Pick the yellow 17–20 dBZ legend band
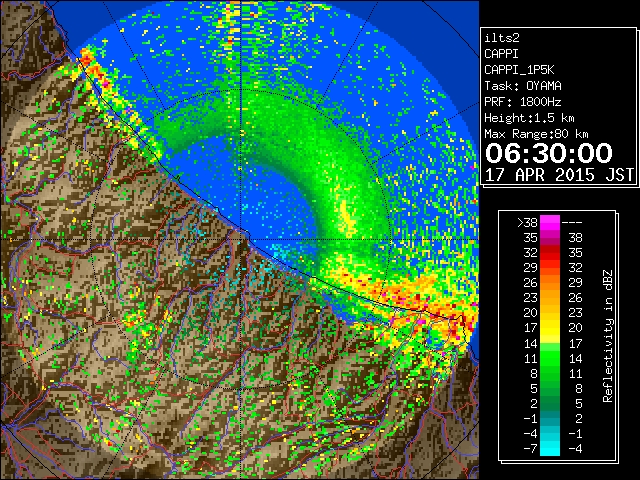Image resolution: width=640 pixels, height=480 pixels. tap(550, 328)
